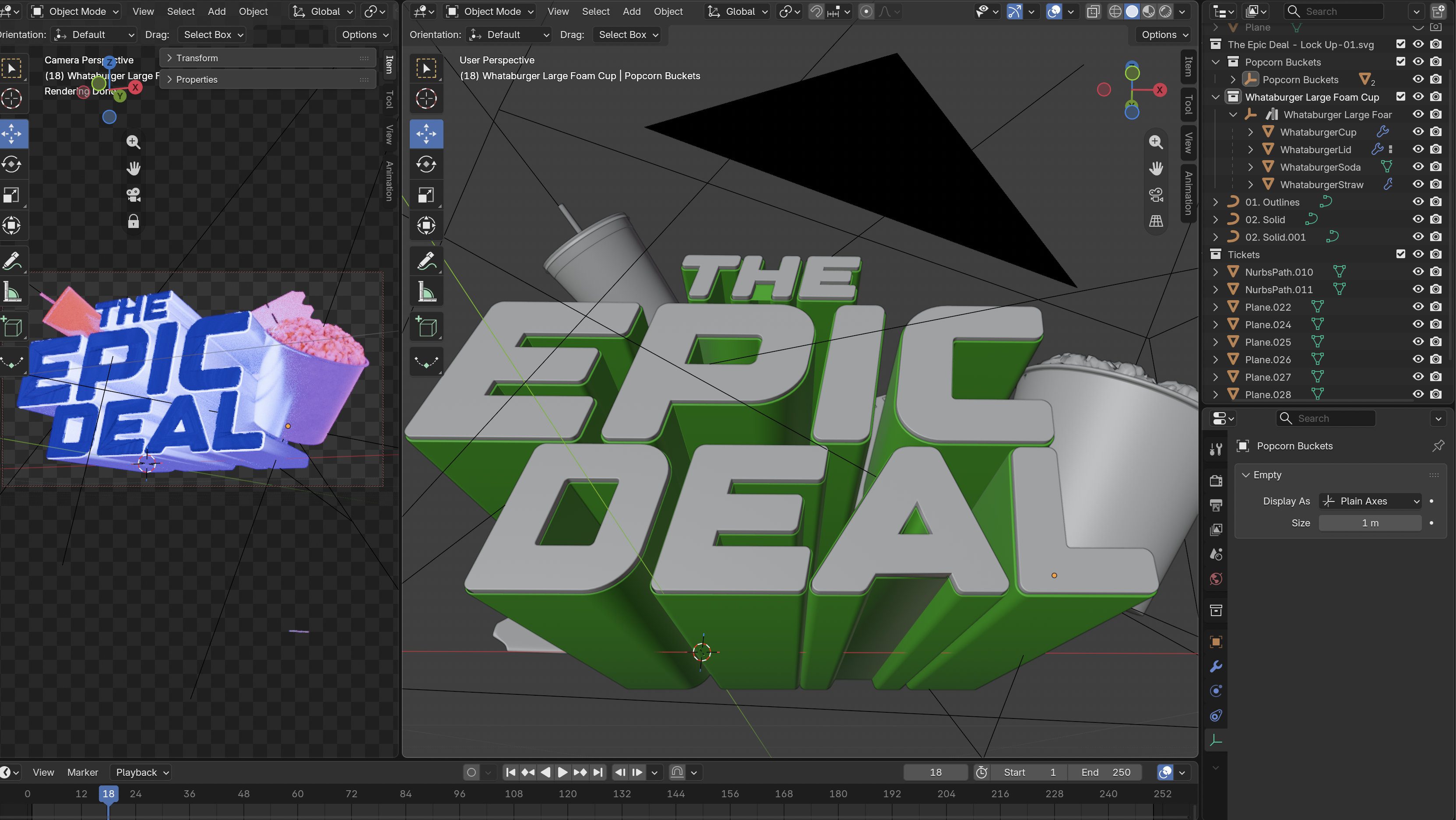Viewport: 1456px width, 820px height.
Task: Play the animation in reverse
Action: [545, 773]
